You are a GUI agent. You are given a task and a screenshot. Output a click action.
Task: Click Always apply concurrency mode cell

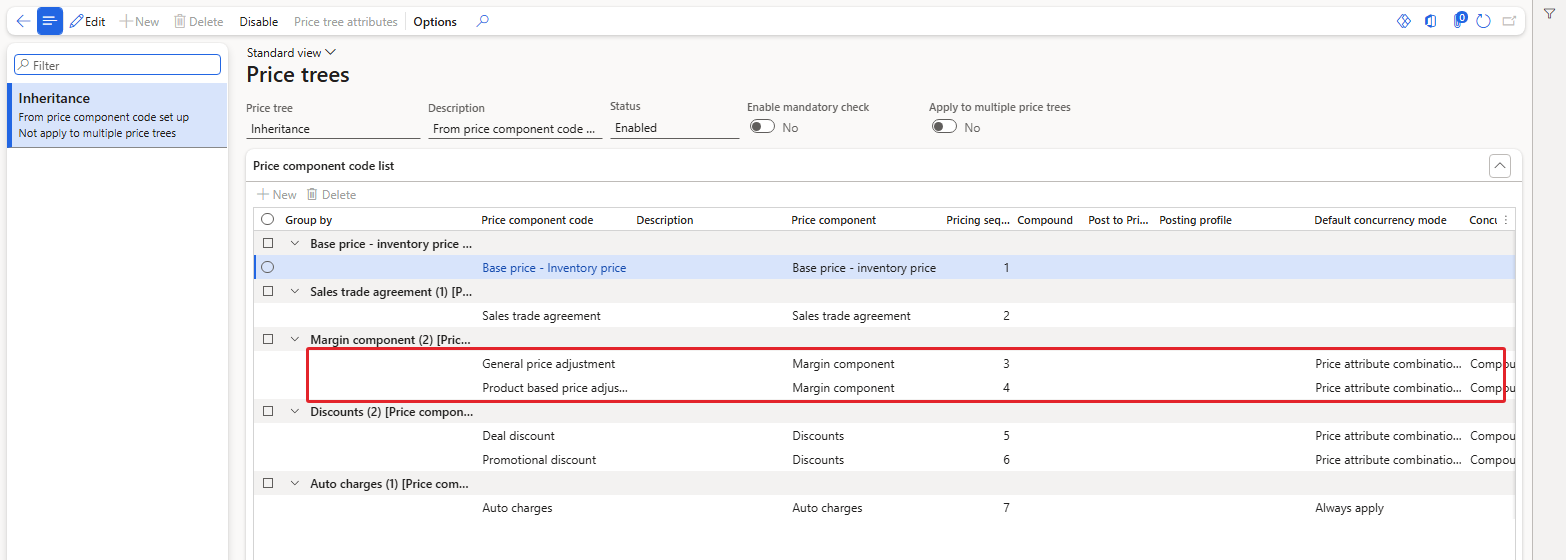pos(1349,508)
